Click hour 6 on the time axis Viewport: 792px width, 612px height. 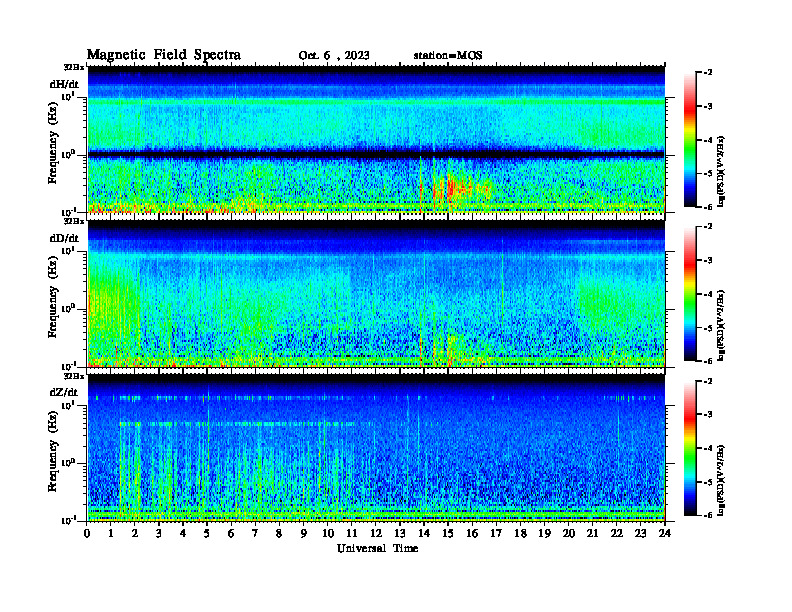coord(231,533)
